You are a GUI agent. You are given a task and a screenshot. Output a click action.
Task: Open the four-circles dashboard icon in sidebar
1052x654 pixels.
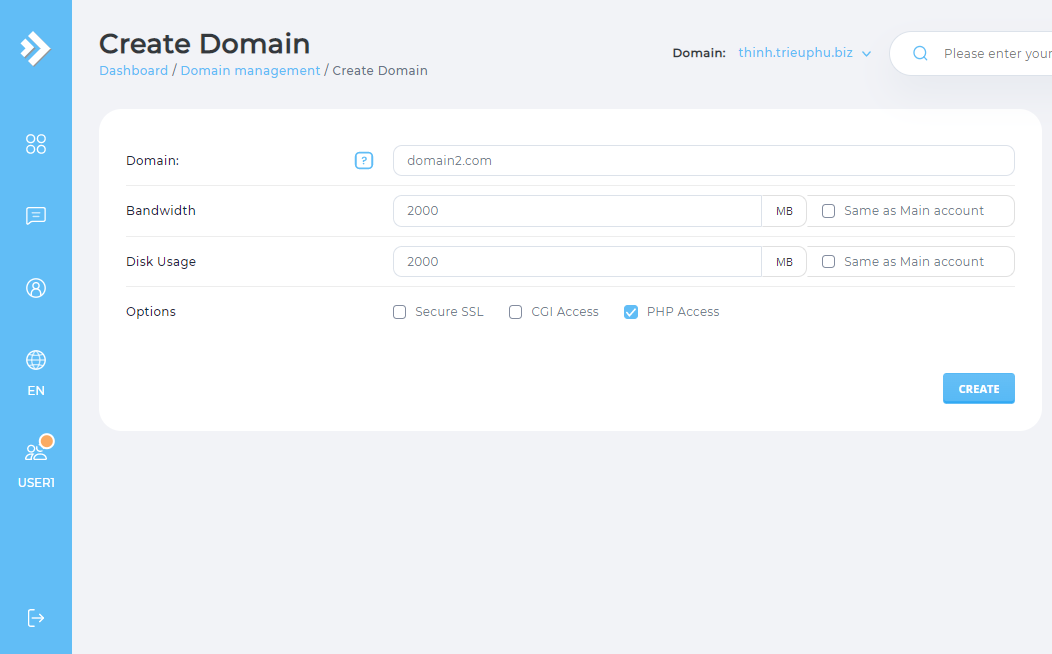(36, 144)
